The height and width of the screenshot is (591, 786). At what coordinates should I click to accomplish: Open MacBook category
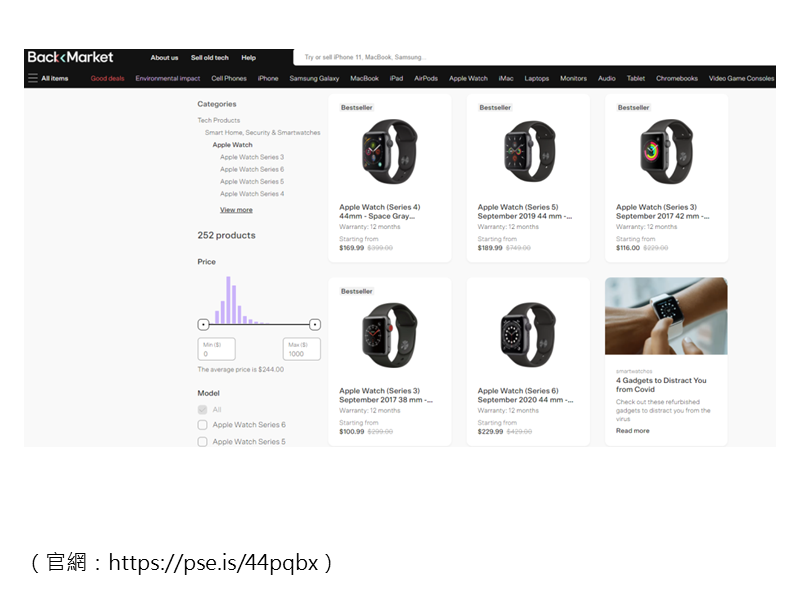(364, 78)
